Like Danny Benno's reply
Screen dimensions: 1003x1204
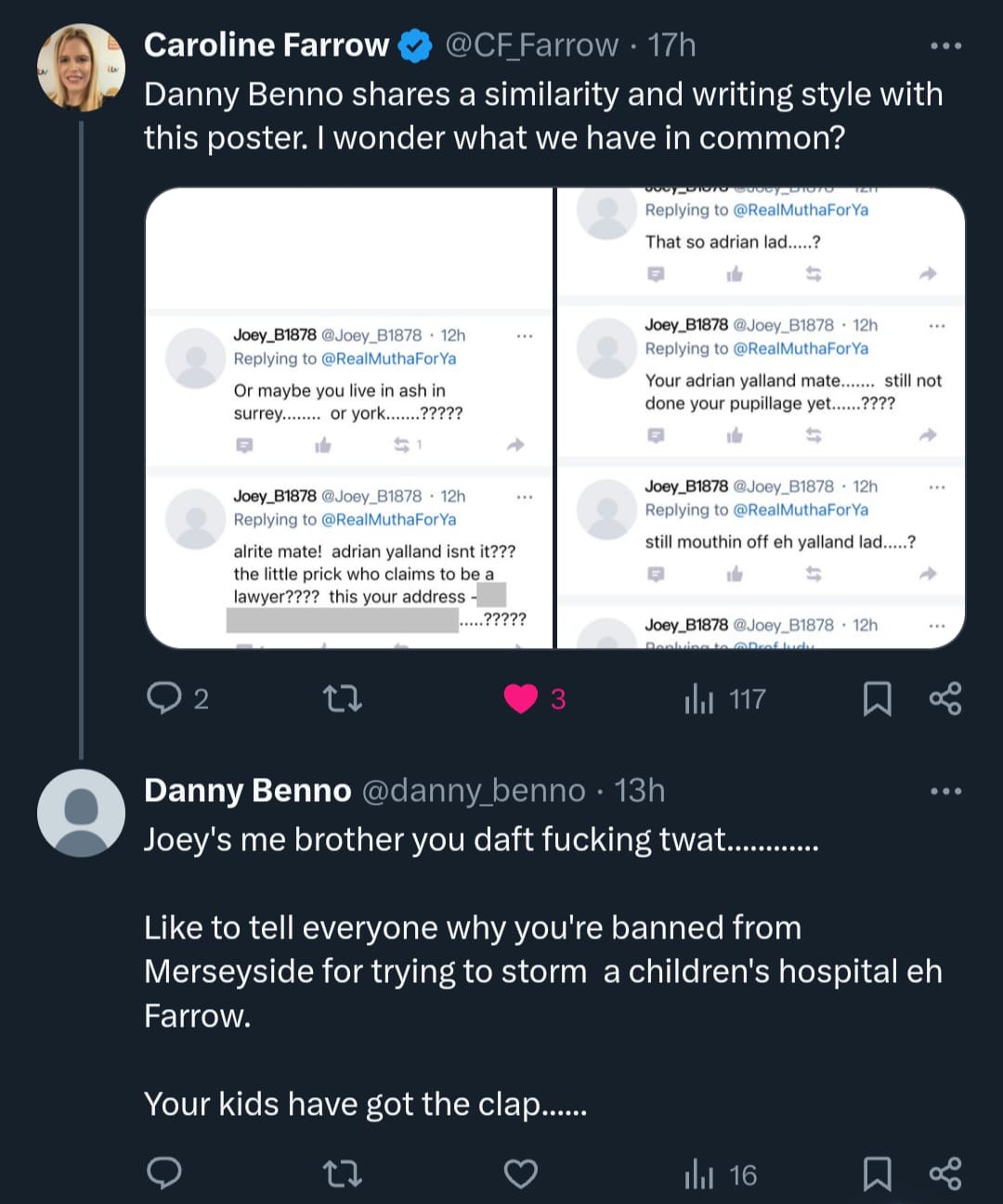pyautogui.click(x=521, y=1174)
